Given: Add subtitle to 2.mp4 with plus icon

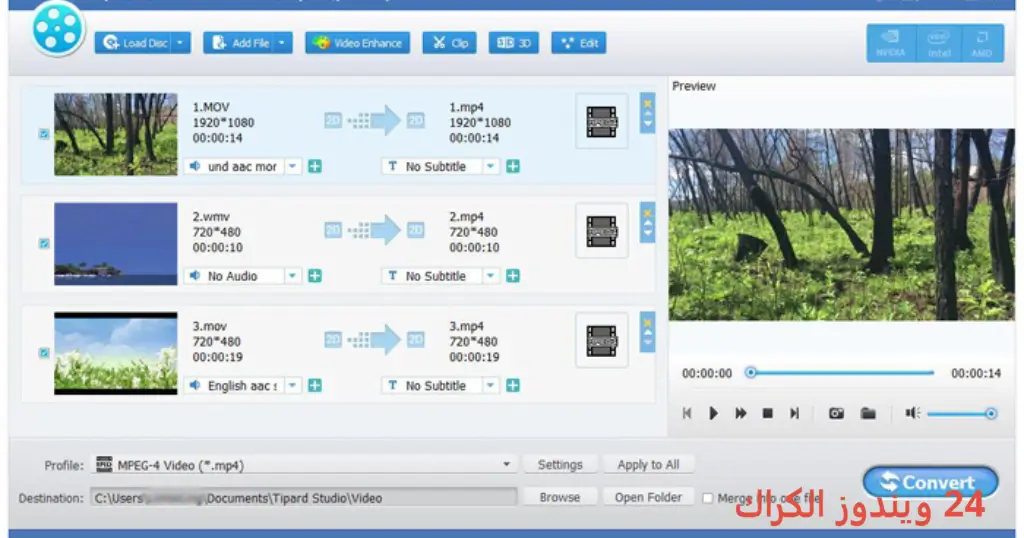Looking at the screenshot, I should coord(513,276).
